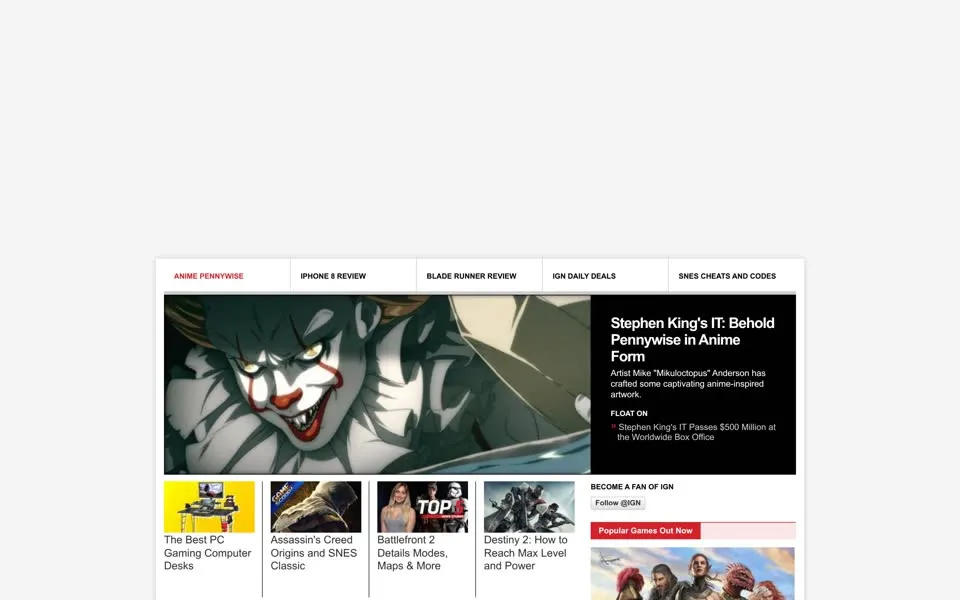Open 'Battlefront 2 Details Modes, Maps & More'
960x600 pixels.
pos(413,553)
